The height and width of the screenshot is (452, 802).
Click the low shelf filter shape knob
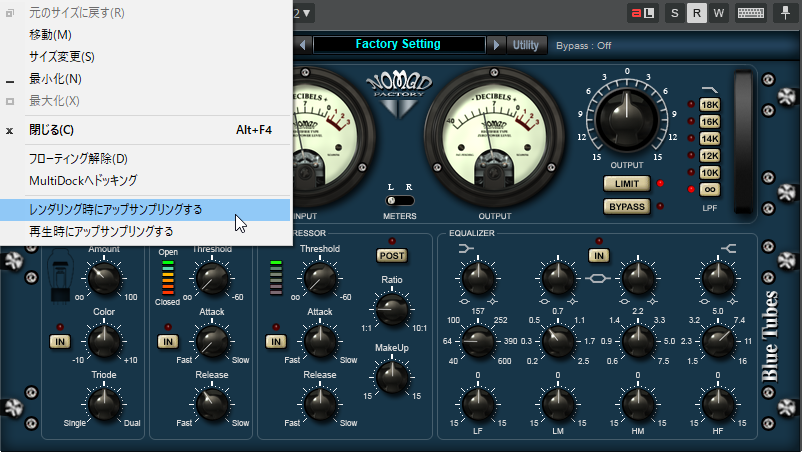click(478, 278)
